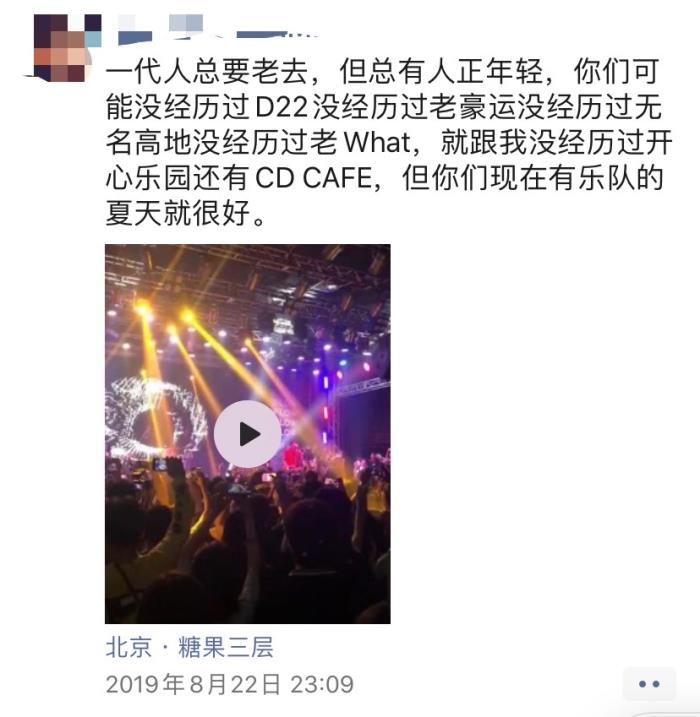700x717 pixels.
Task: Click the red-lit performer on stage
Action: tap(291, 457)
